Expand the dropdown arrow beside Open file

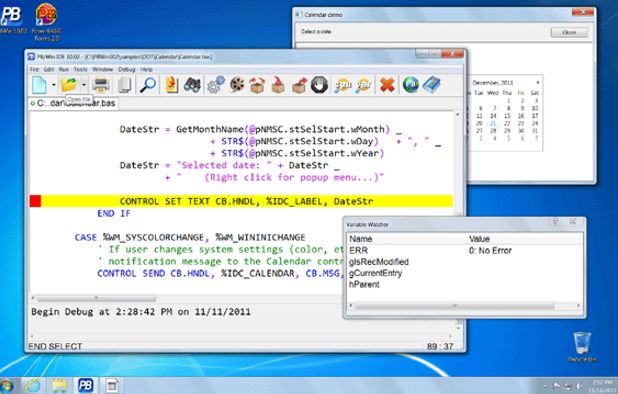pyautogui.click(x=84, y=84)
